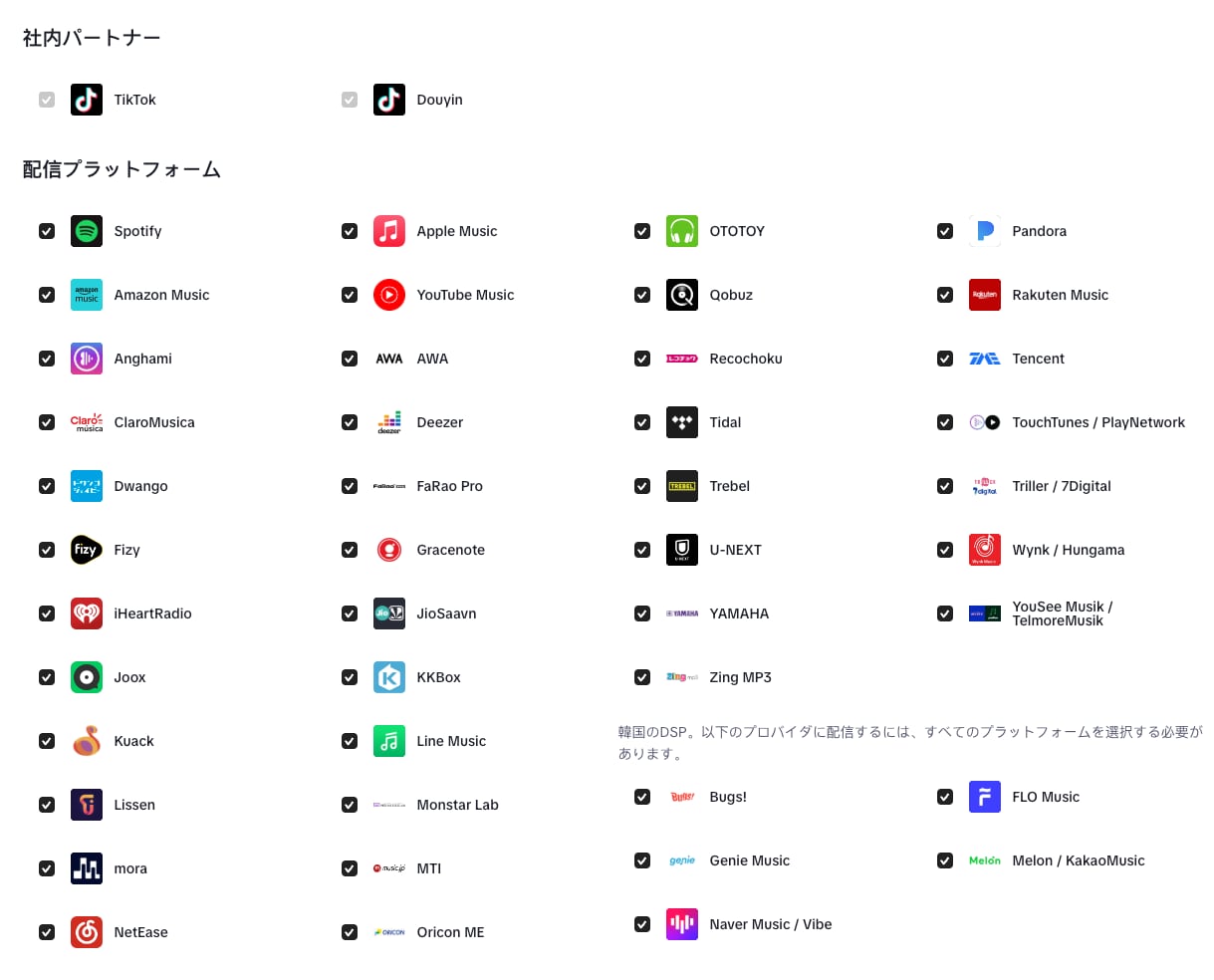Viewport: 1214px width, 980px height.
Task: Click the NetEase logo icon
Action: pyautogui.click(x=87, y=932)
